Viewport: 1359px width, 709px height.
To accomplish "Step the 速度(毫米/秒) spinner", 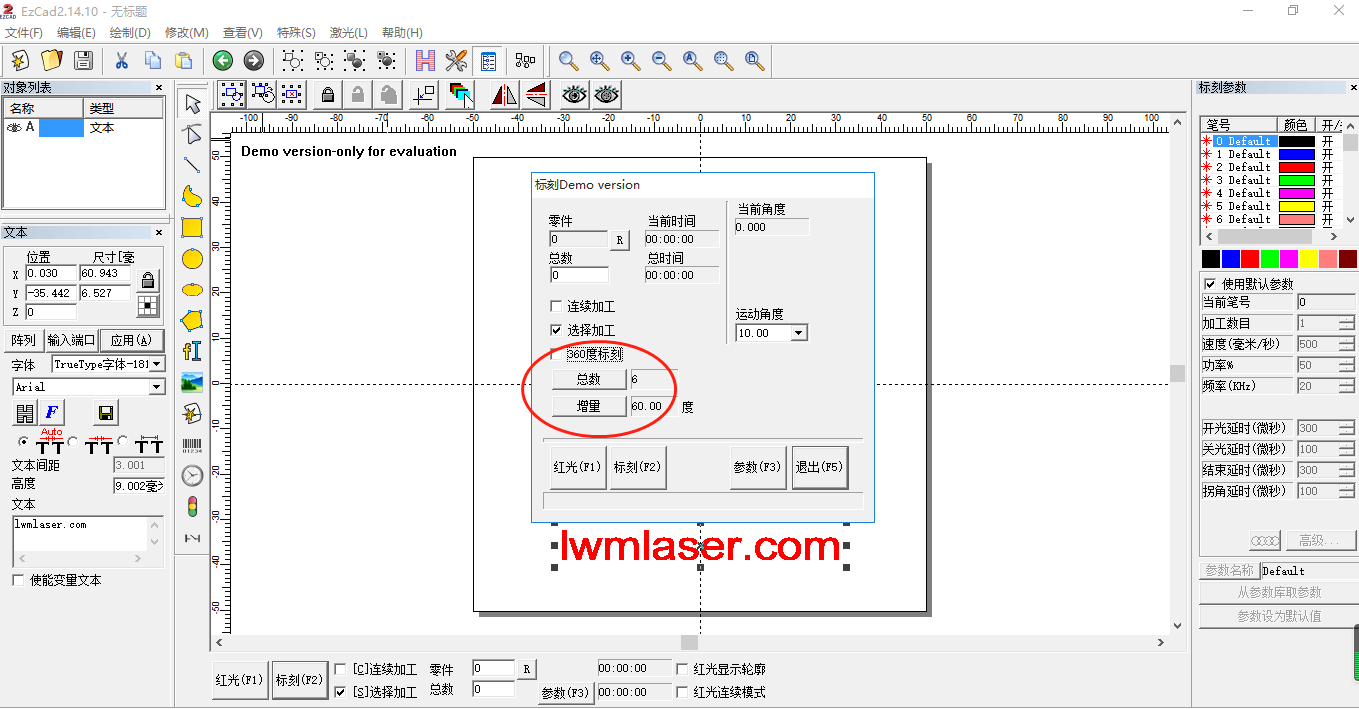I will coord(1346,344).
